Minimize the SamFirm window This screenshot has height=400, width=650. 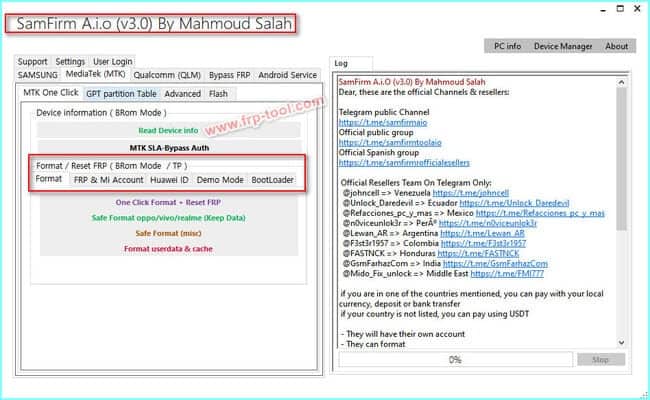(x=604, y=9)
